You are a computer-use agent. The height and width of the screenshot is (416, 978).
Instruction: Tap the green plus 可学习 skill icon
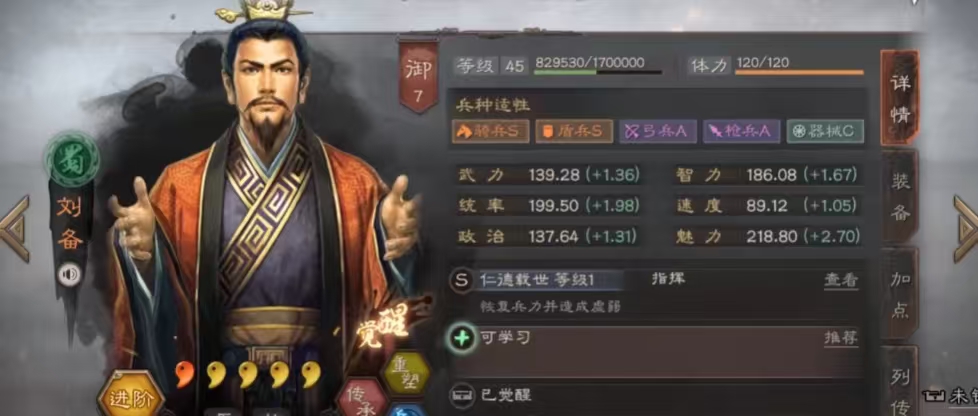[461, 339]
